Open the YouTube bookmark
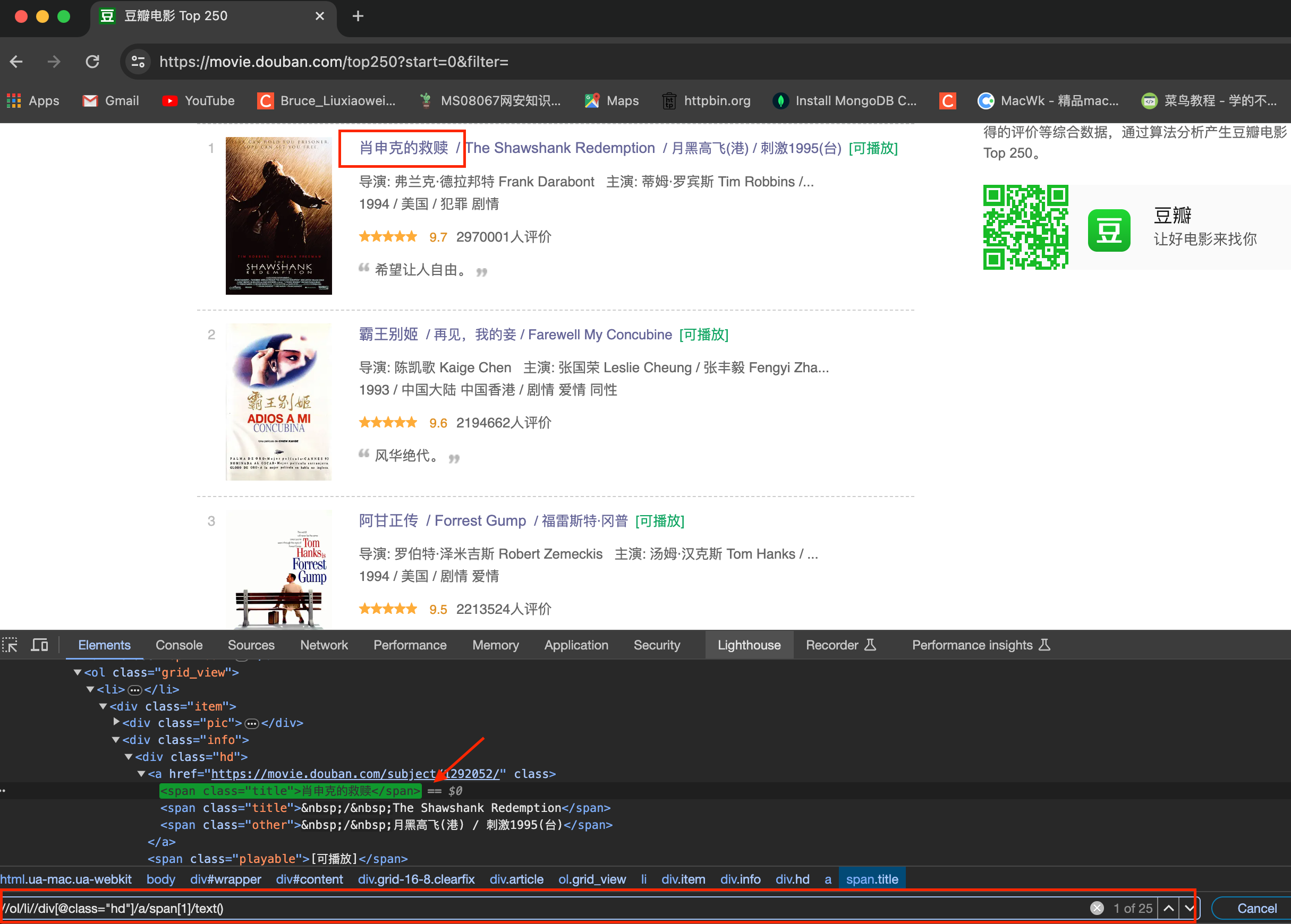 (198, 101)
